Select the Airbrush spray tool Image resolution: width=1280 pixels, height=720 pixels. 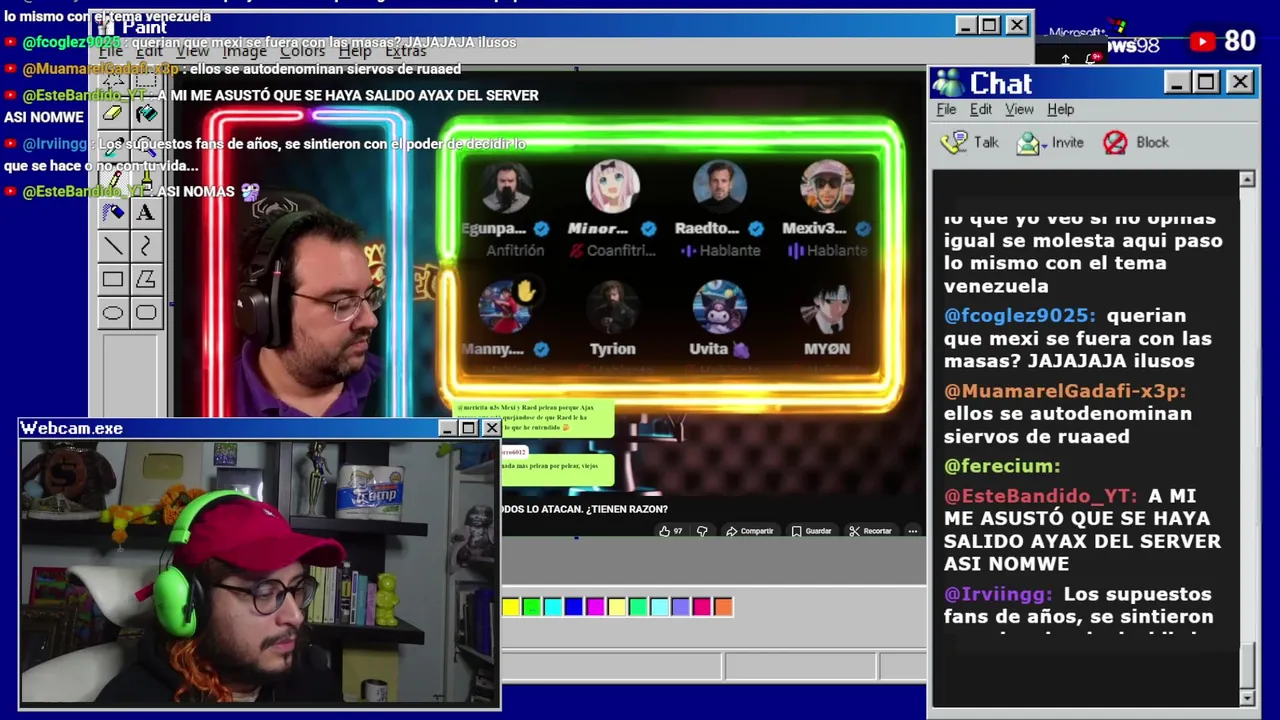tap(113, 213)
